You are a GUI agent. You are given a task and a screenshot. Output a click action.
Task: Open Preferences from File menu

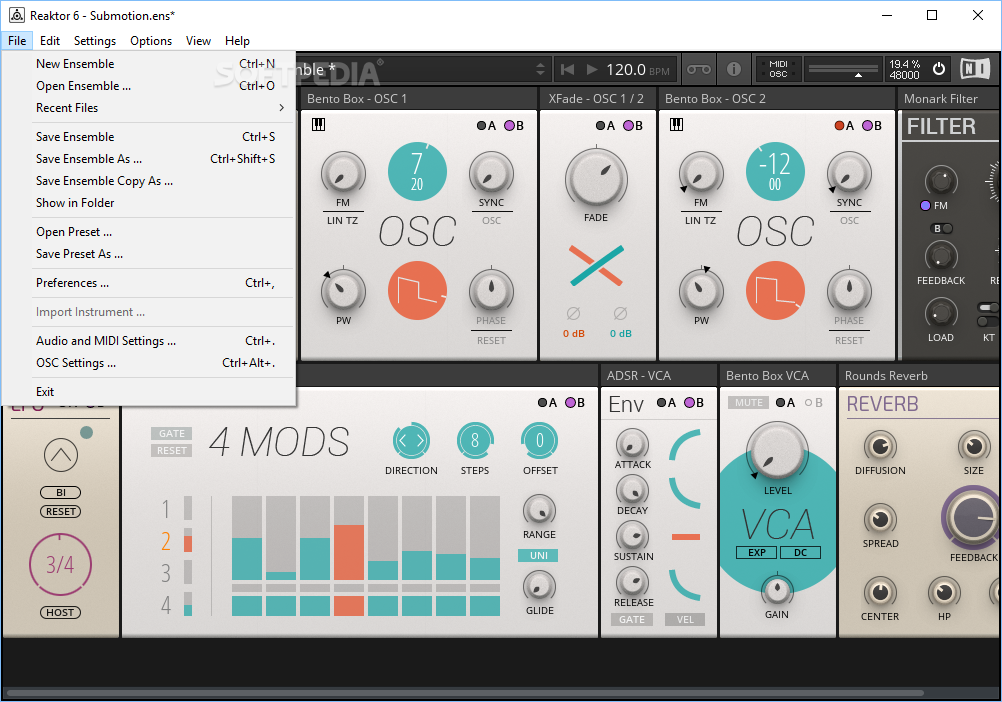(149, 282)
